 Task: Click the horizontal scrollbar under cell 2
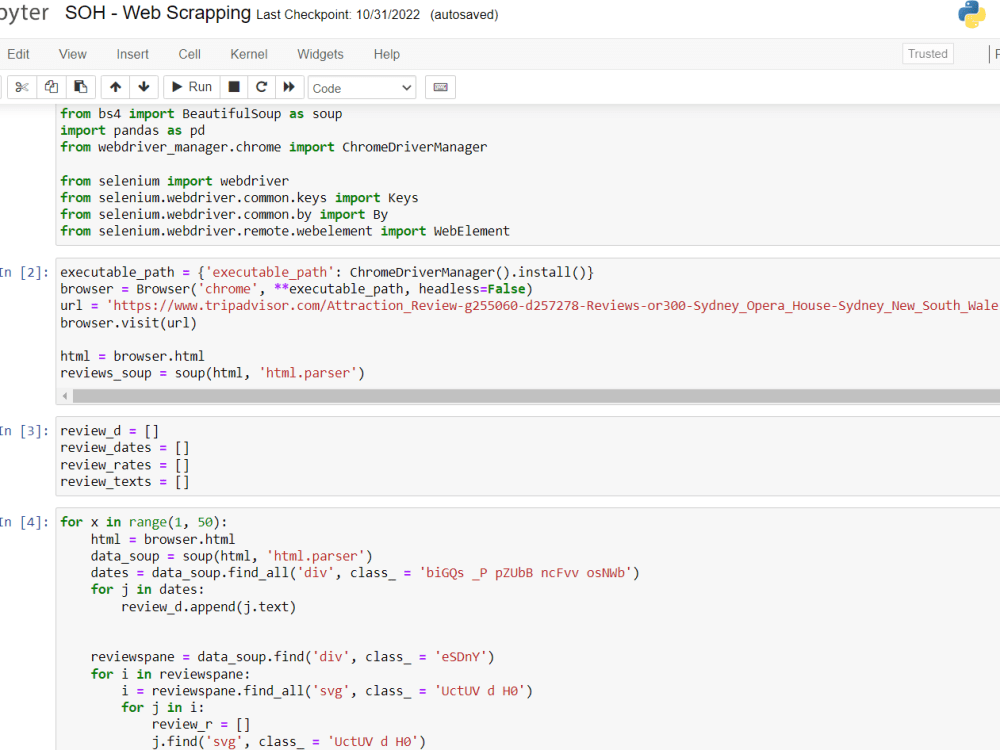(x=300, y=395)
